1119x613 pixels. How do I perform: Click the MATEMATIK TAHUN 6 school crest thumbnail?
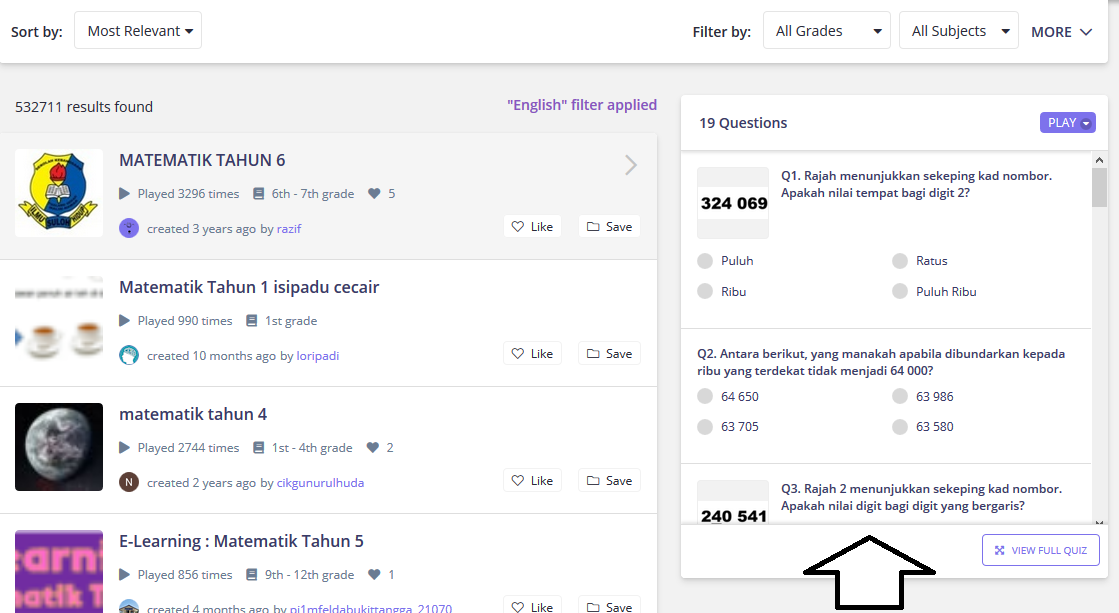pyautogui.click(x=59, y=193)
